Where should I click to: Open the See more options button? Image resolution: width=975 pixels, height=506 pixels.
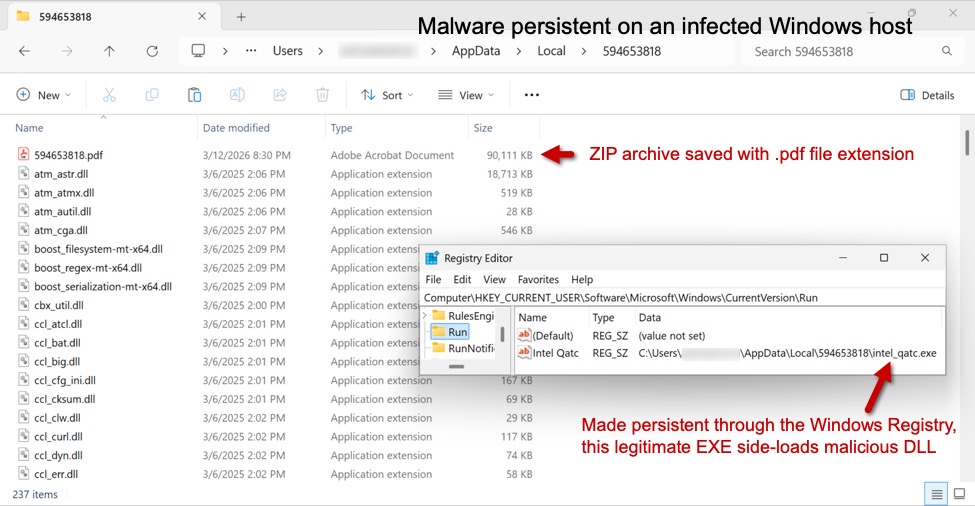pos(531,95)
